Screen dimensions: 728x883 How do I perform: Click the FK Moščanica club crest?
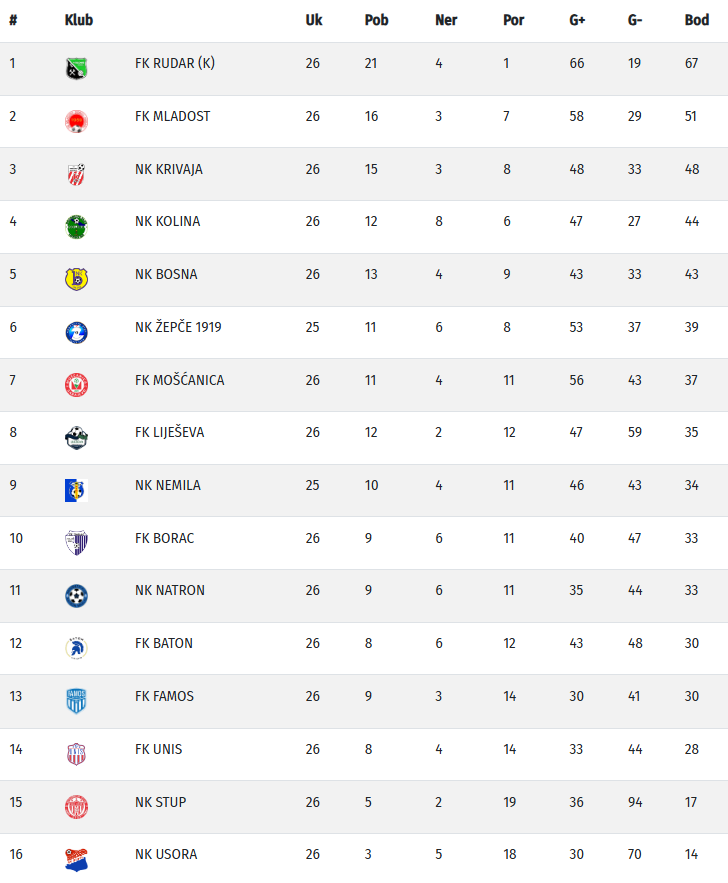76,385
